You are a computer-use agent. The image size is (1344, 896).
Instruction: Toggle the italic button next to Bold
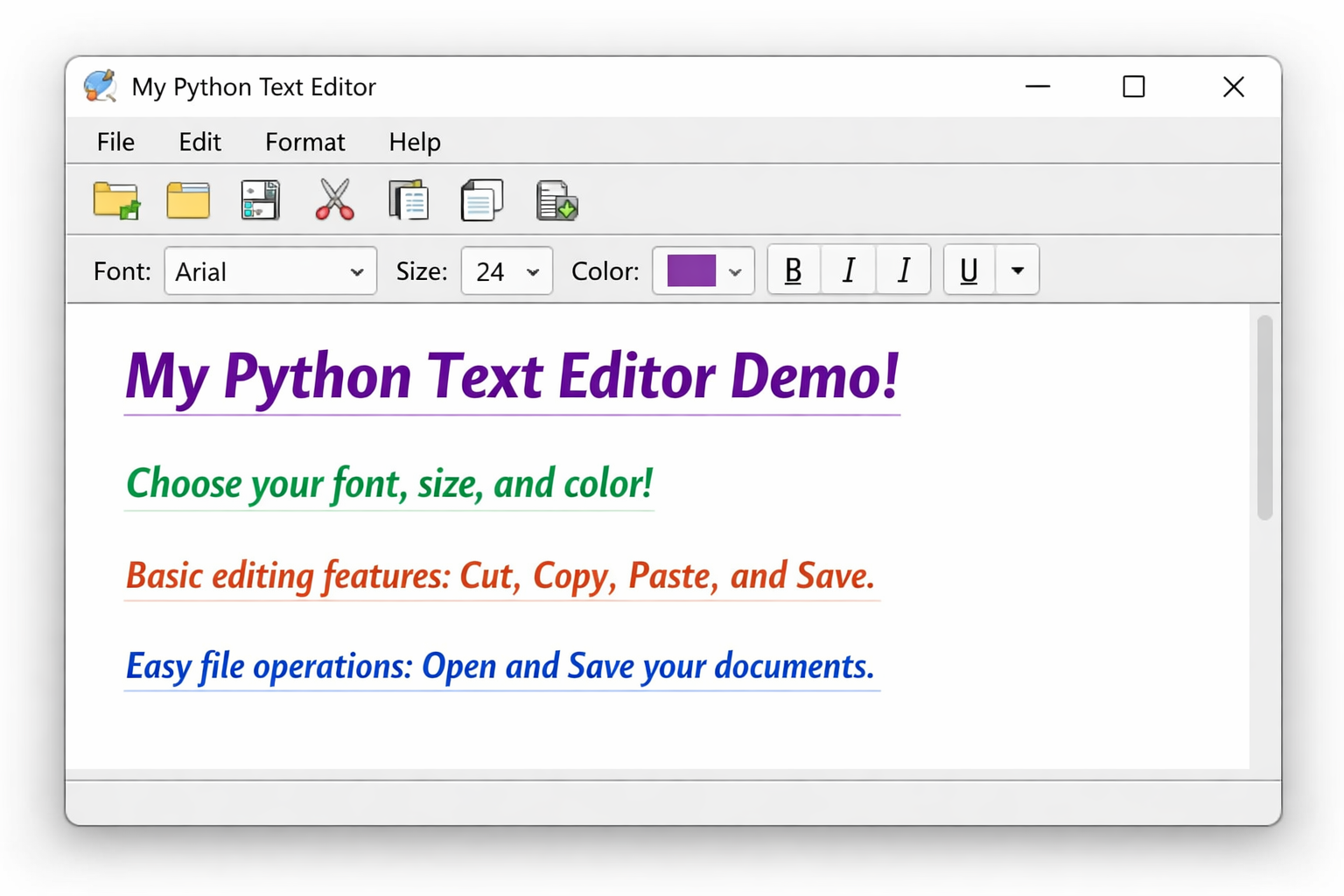coord(848,270)
